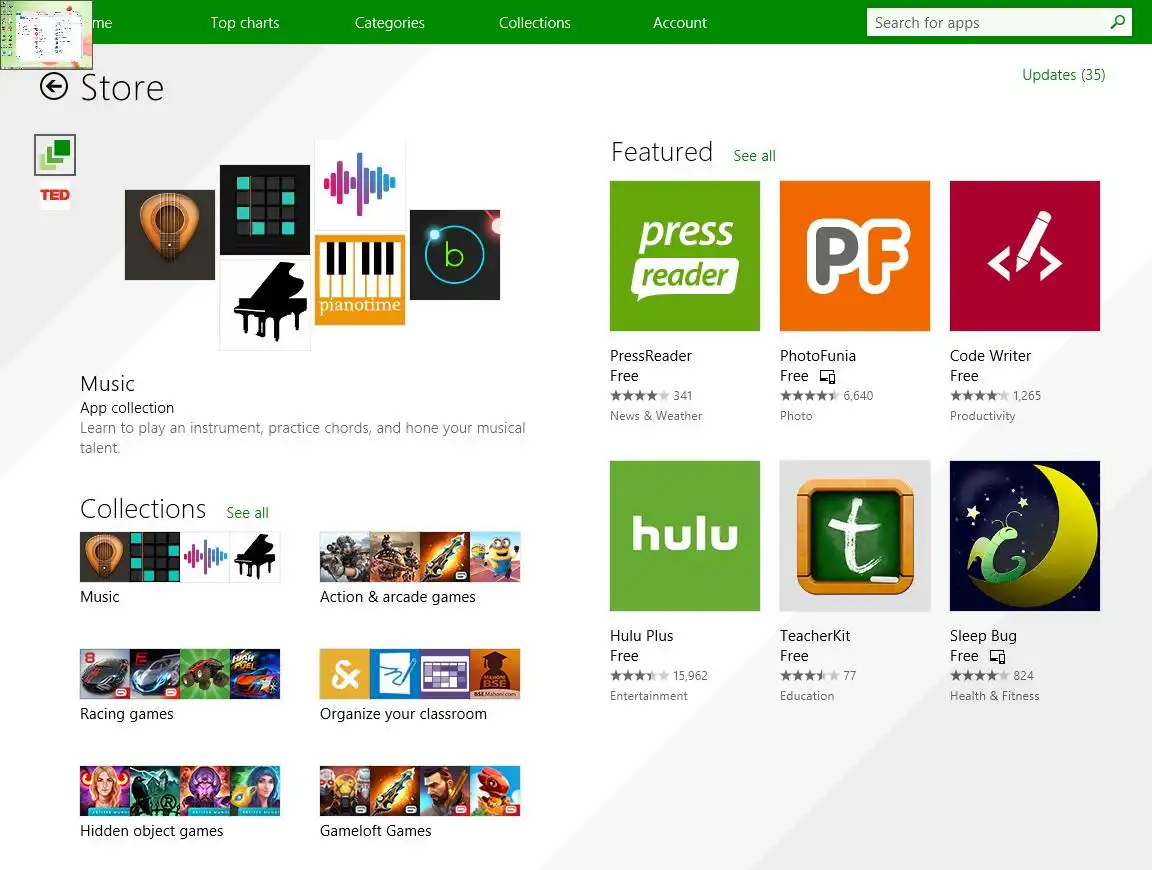Viewport: 1152px width, 870px height.
Task: Open the Hulu Plus app icon
Action: (685, 536)
